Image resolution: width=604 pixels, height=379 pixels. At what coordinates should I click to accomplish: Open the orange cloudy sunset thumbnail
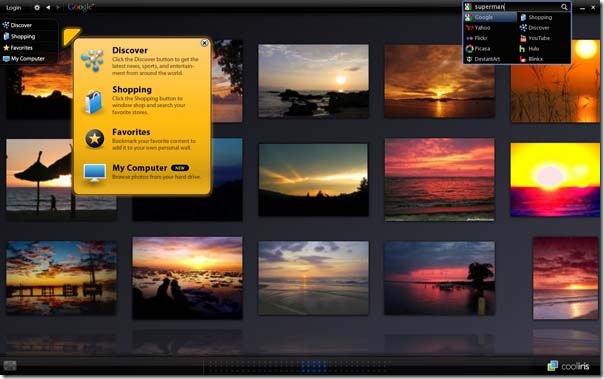pos(440,81)
